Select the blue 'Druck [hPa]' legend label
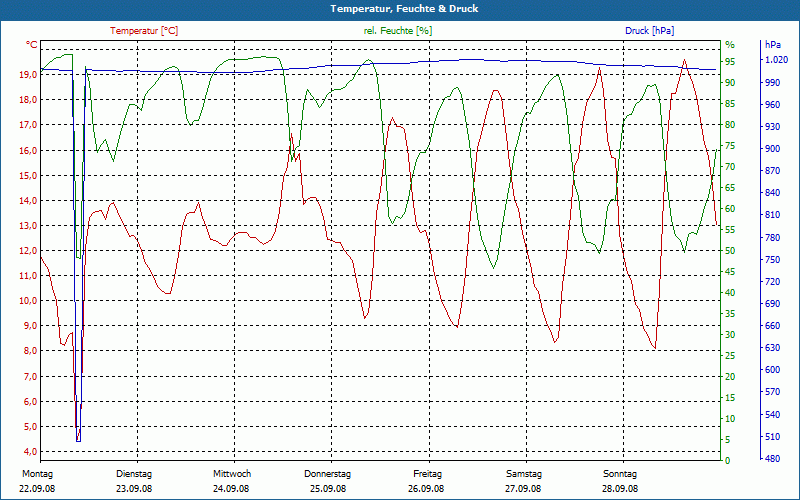This screenshot has width=800, height=500. click(649, 31)
